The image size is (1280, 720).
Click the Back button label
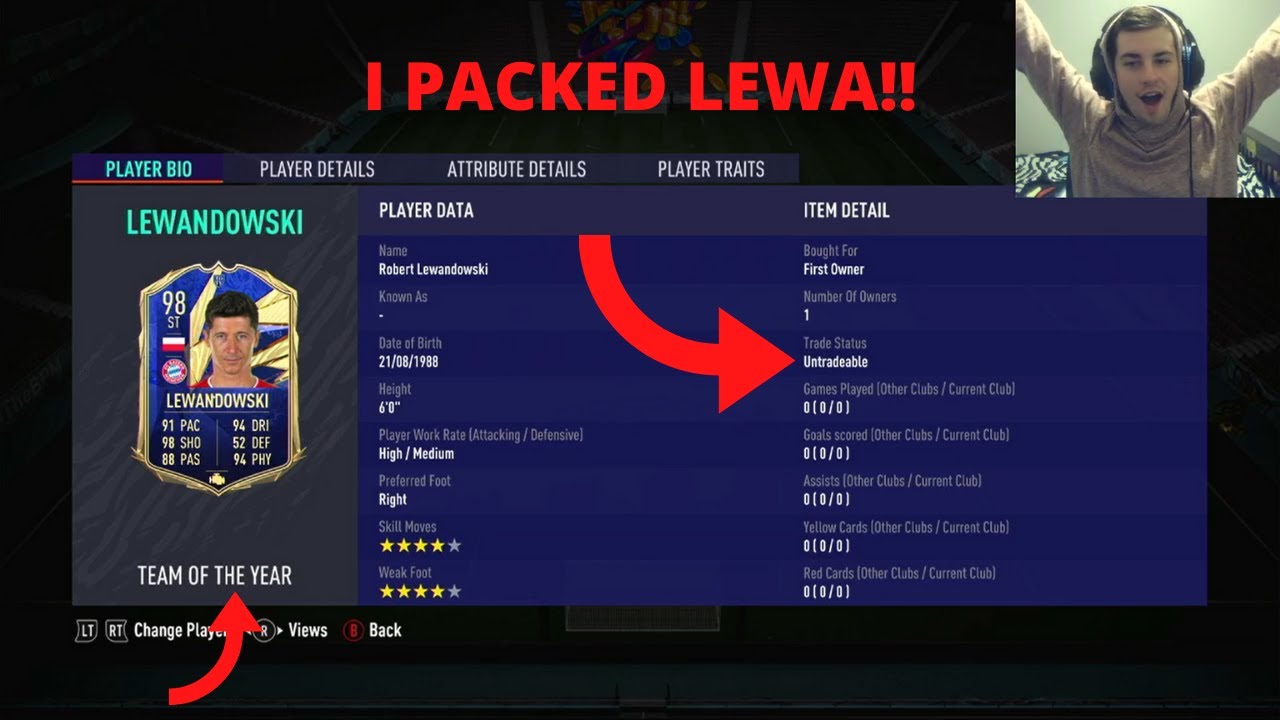385,630
